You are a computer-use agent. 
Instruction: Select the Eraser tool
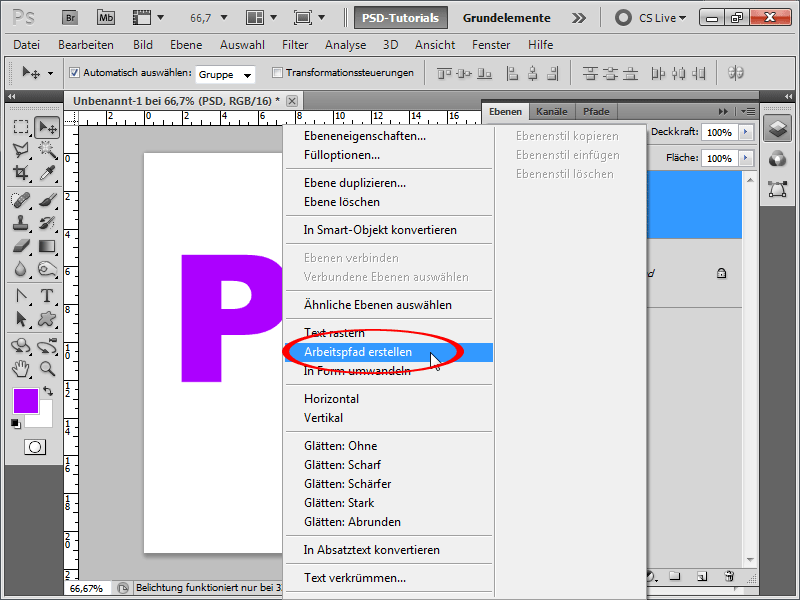21,246
